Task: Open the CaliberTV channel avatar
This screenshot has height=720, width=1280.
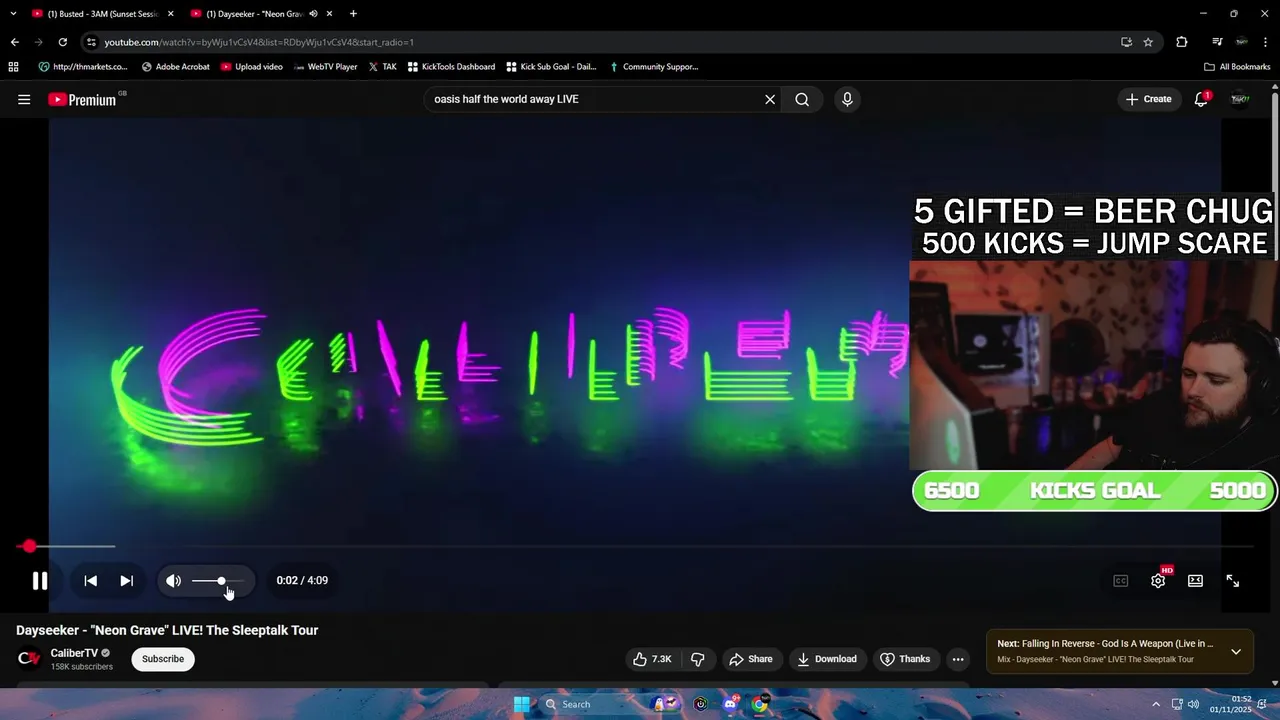Action: pos(29,658)
